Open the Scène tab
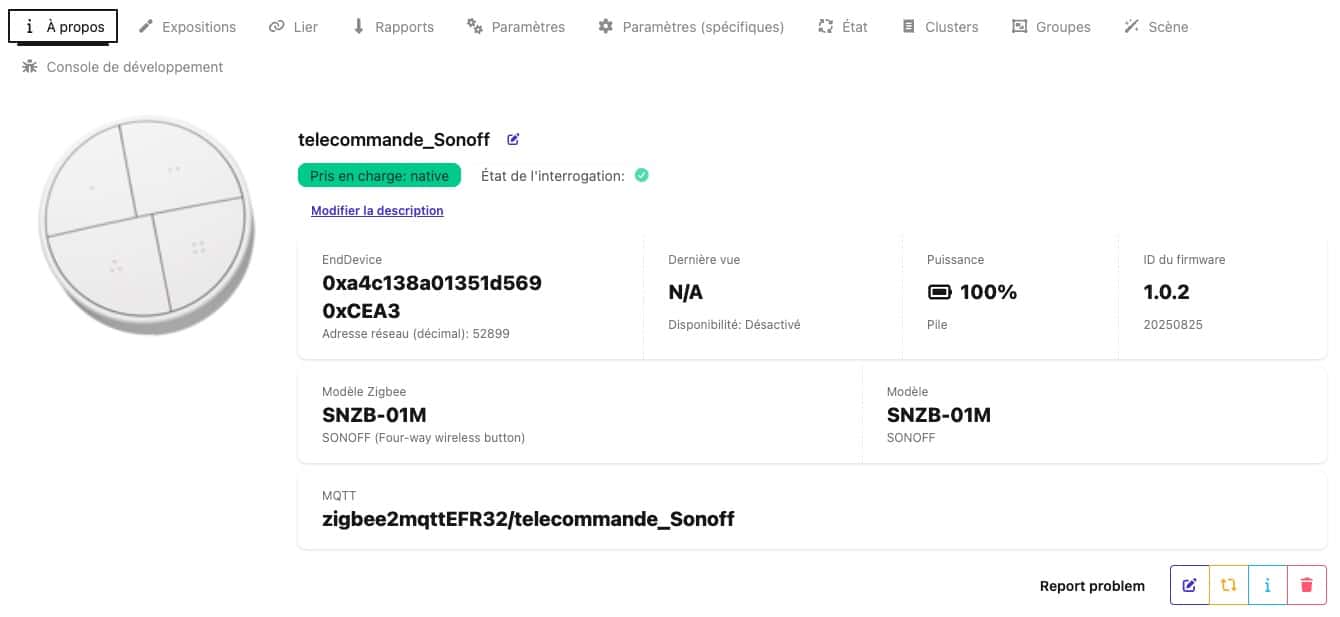The image size is (1340, 617). [x=1156, y=27]
